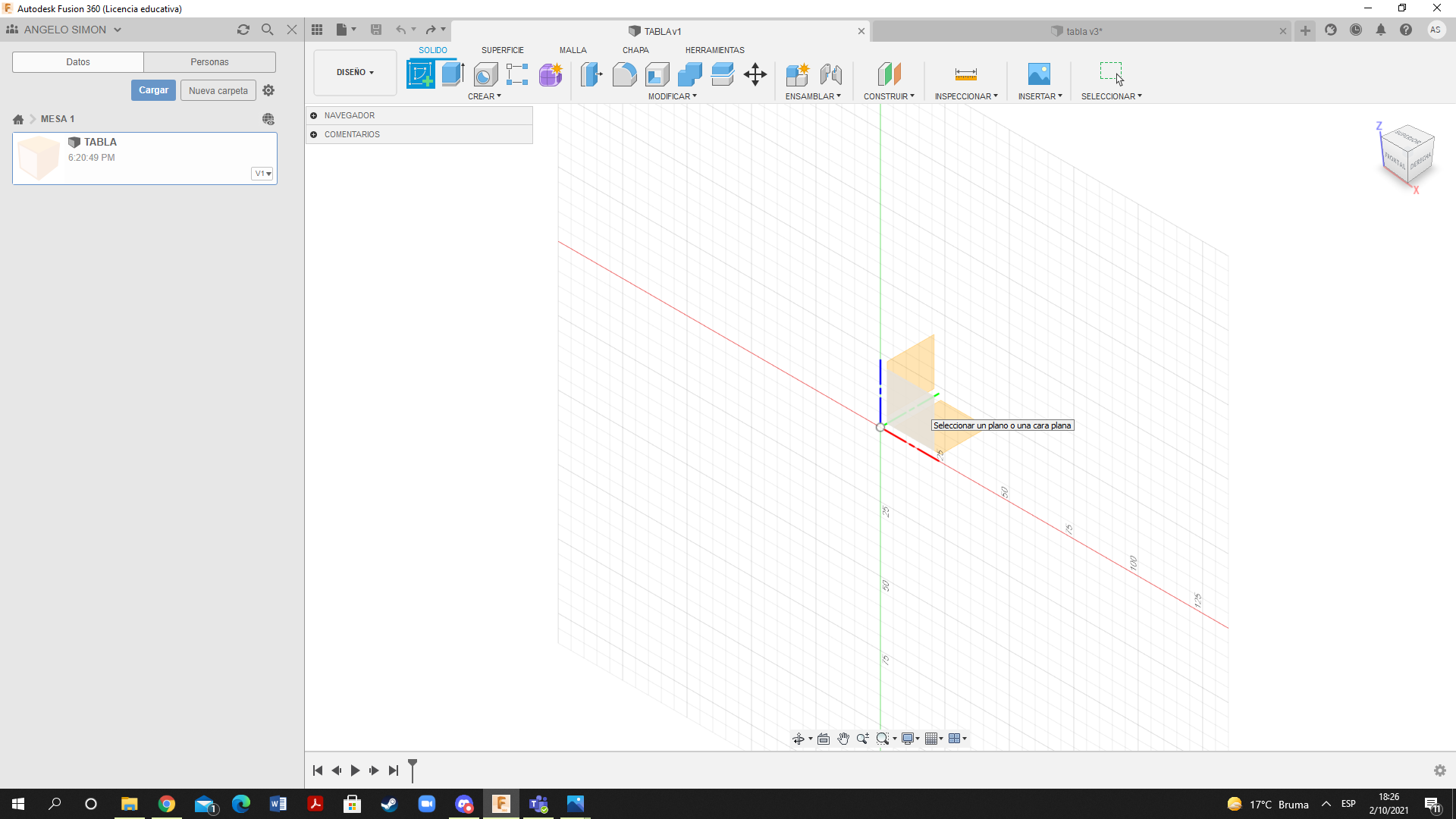Open the job status clock icon
The image size is (1456, 819).
[1356, 30]
